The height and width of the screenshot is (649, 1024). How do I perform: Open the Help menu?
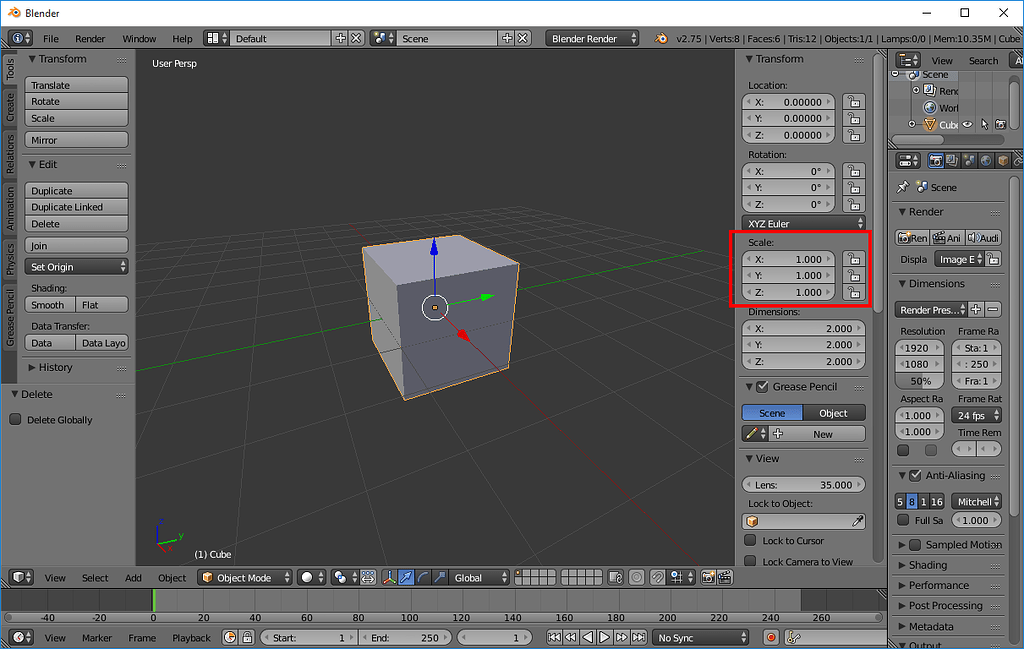[x=182, y=39]
